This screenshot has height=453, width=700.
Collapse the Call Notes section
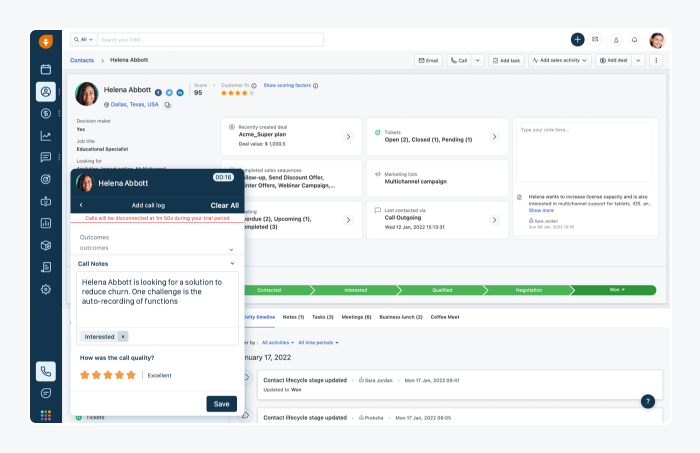coord(232,264)
